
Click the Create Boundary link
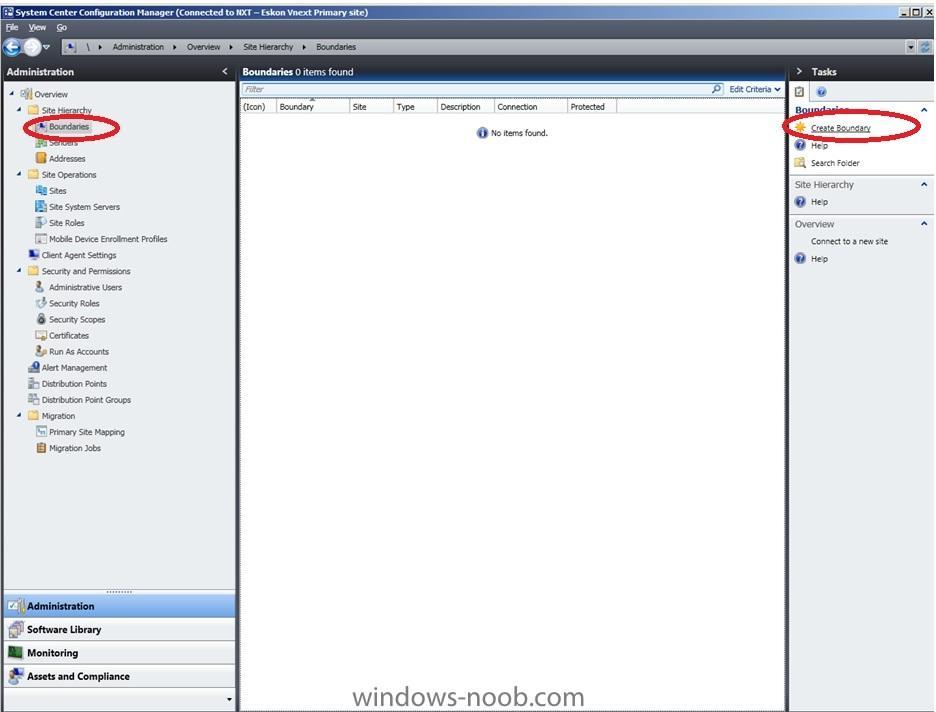[x=840, y=128]
